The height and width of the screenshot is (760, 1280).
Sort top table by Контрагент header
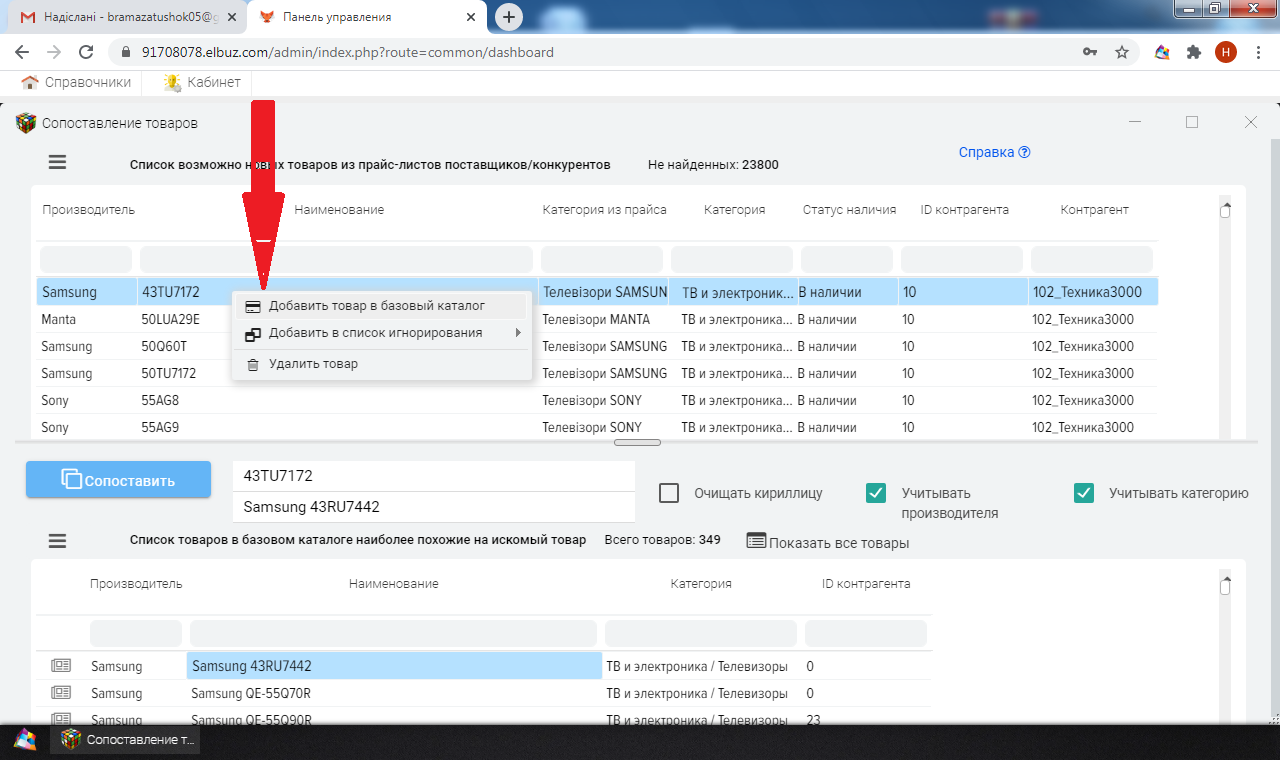point(1094,210)
